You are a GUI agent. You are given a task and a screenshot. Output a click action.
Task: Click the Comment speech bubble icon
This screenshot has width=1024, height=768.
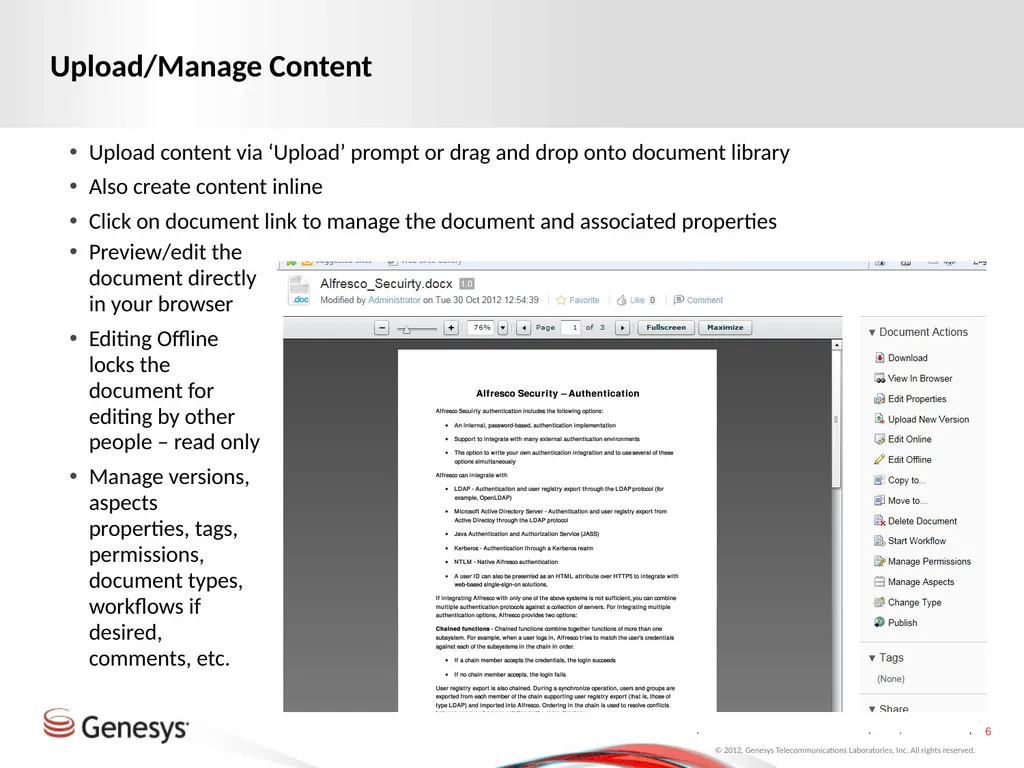[679, 300]
